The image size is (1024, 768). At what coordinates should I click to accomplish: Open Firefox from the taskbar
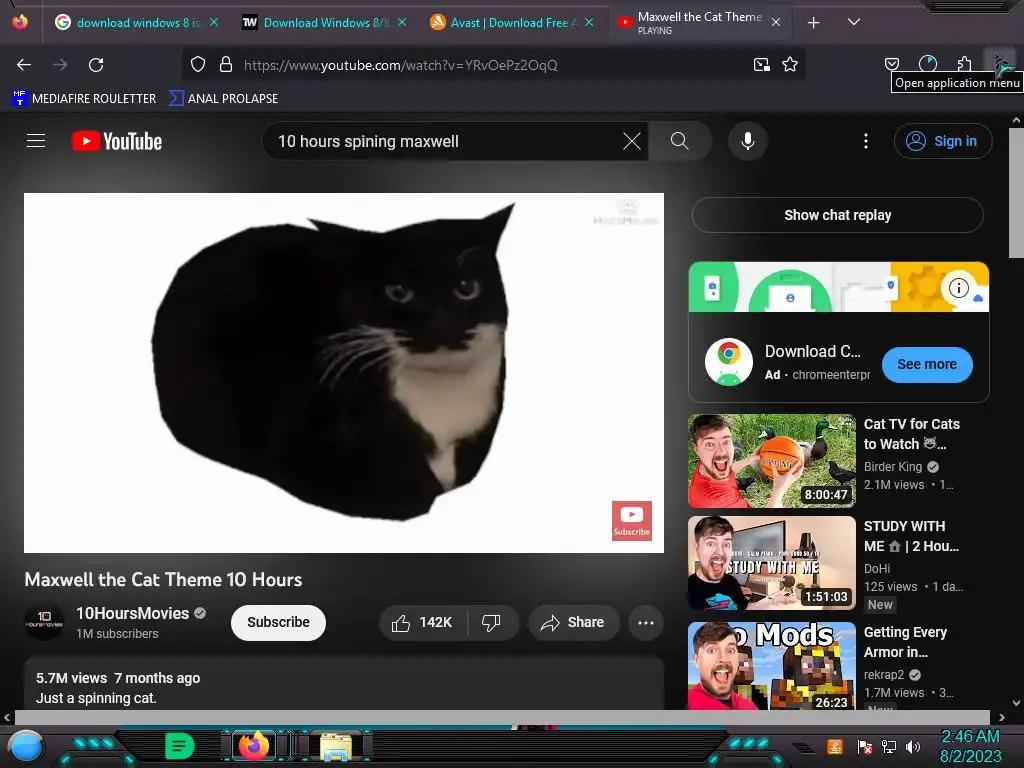(x=253, y=745)
